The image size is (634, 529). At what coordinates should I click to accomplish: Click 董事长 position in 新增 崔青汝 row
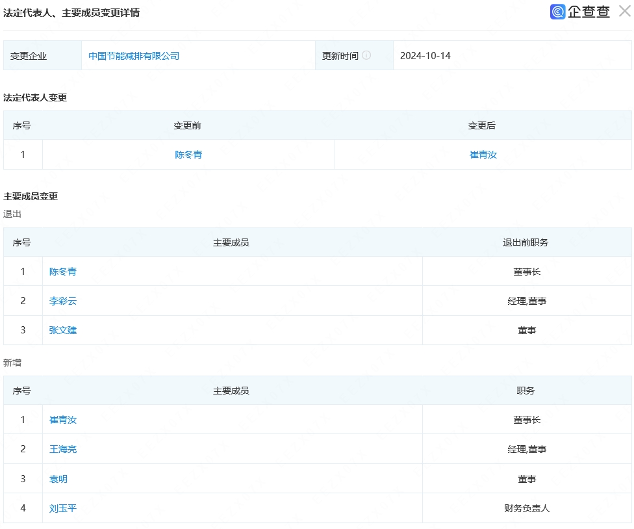(527, 420)
